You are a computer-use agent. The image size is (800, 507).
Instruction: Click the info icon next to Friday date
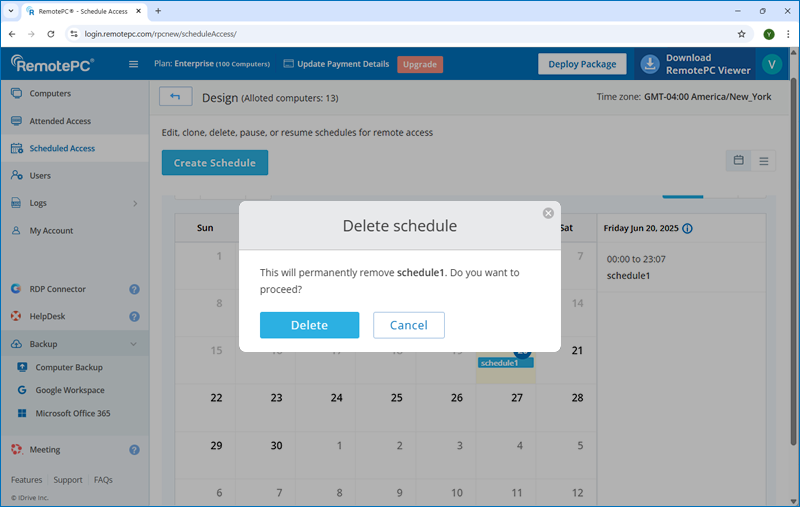[x=687, y=228]
